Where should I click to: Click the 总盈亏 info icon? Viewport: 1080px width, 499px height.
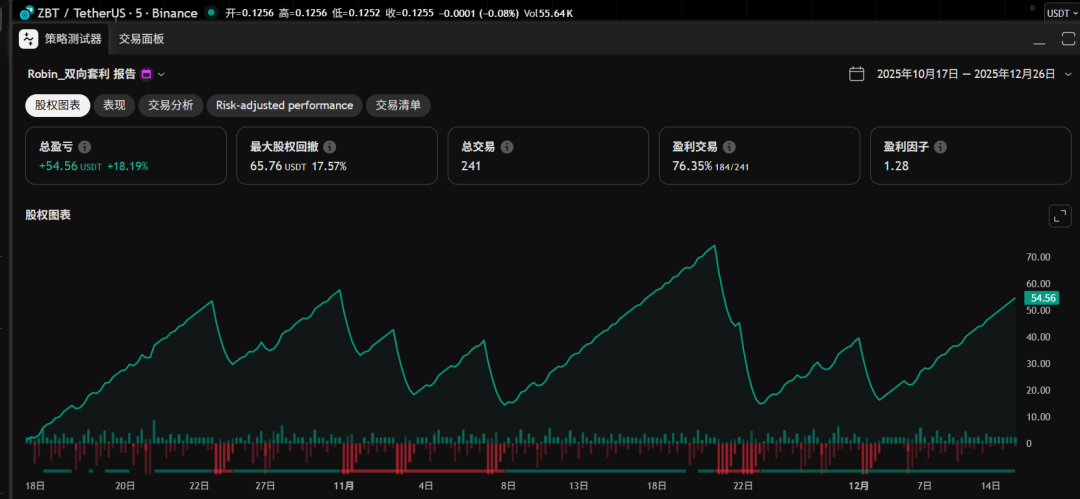point(85,147)
